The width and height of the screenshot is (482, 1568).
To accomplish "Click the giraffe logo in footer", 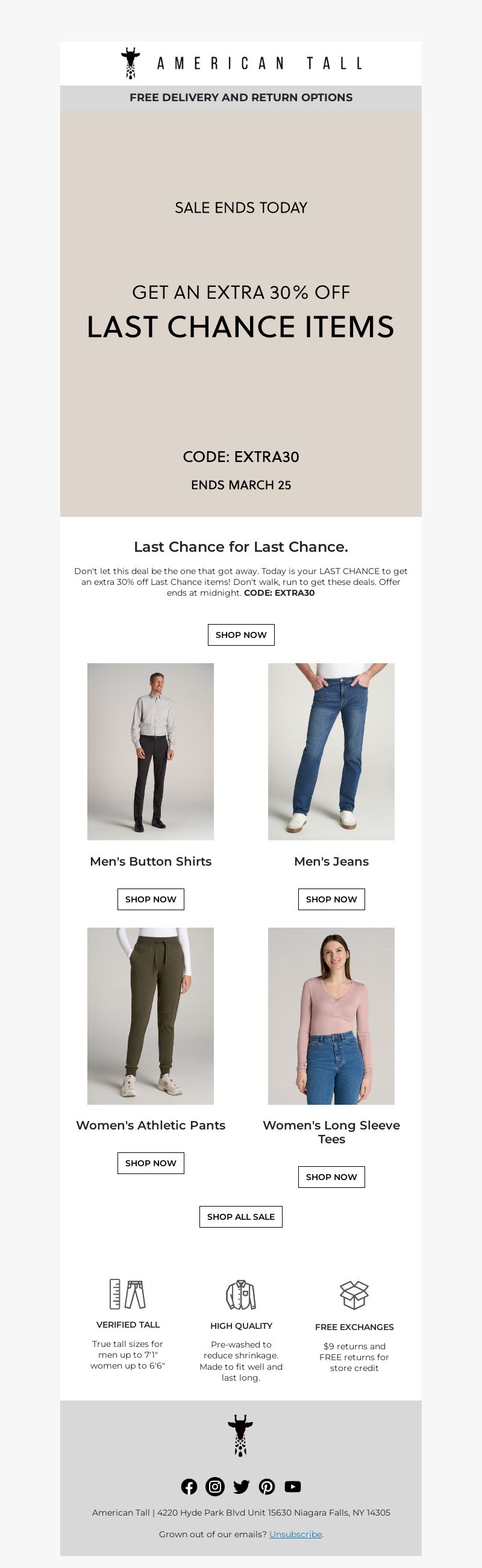I will 240,1435.
